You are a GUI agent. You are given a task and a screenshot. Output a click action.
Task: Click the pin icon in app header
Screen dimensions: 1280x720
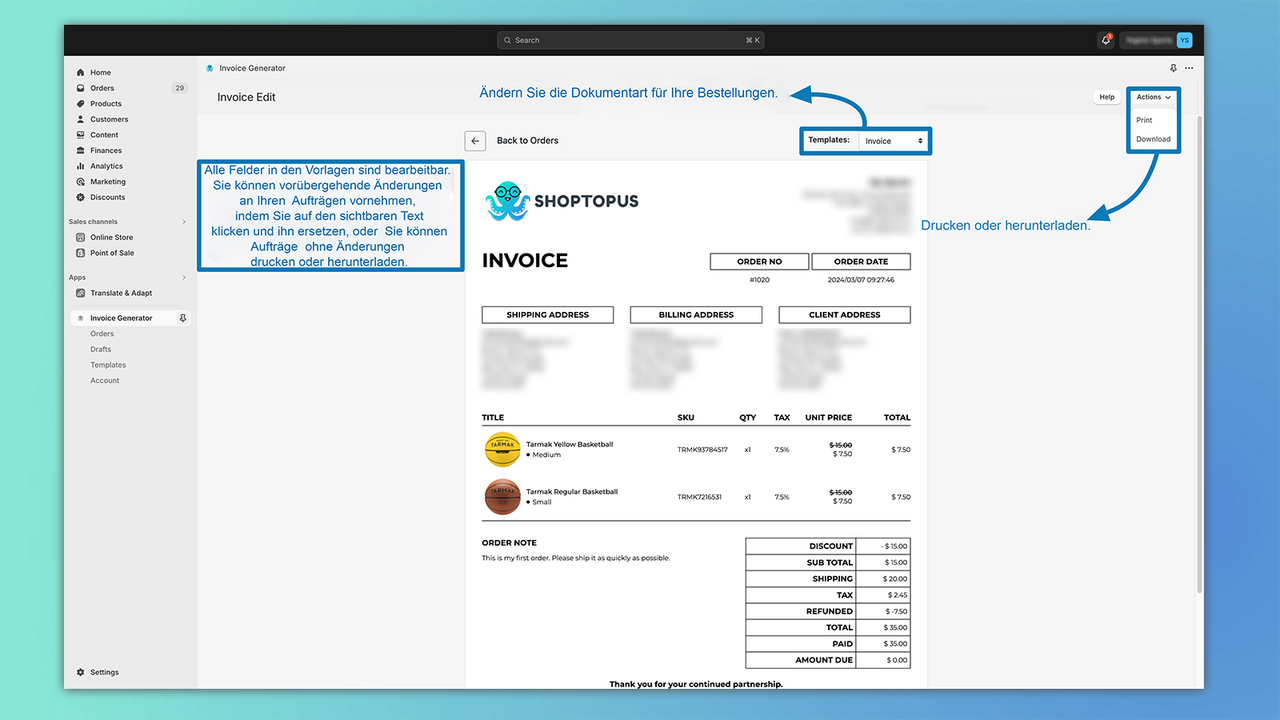click(x=1174, y=69)
